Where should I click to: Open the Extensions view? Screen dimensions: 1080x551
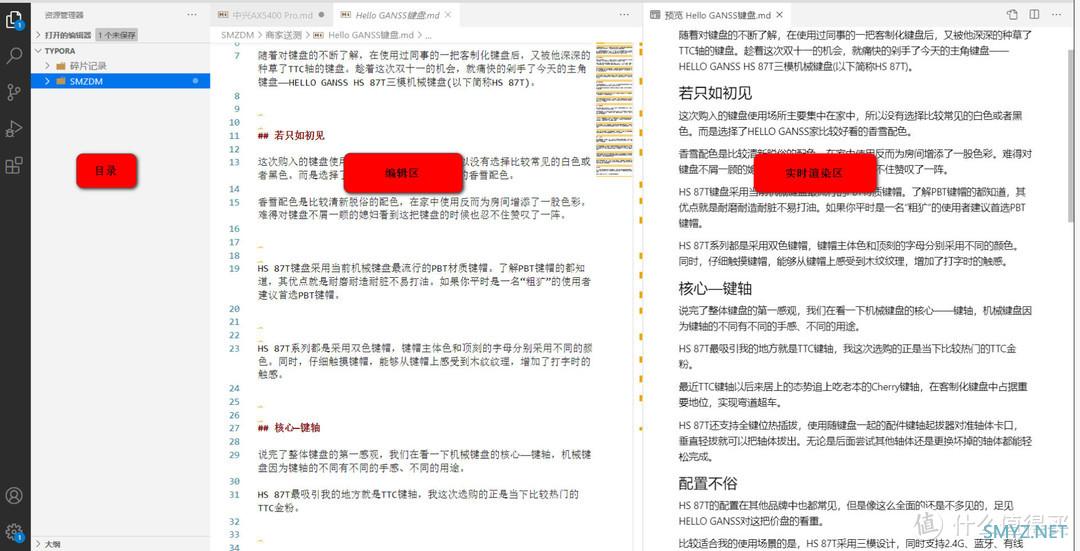click(x=14, y=165)
